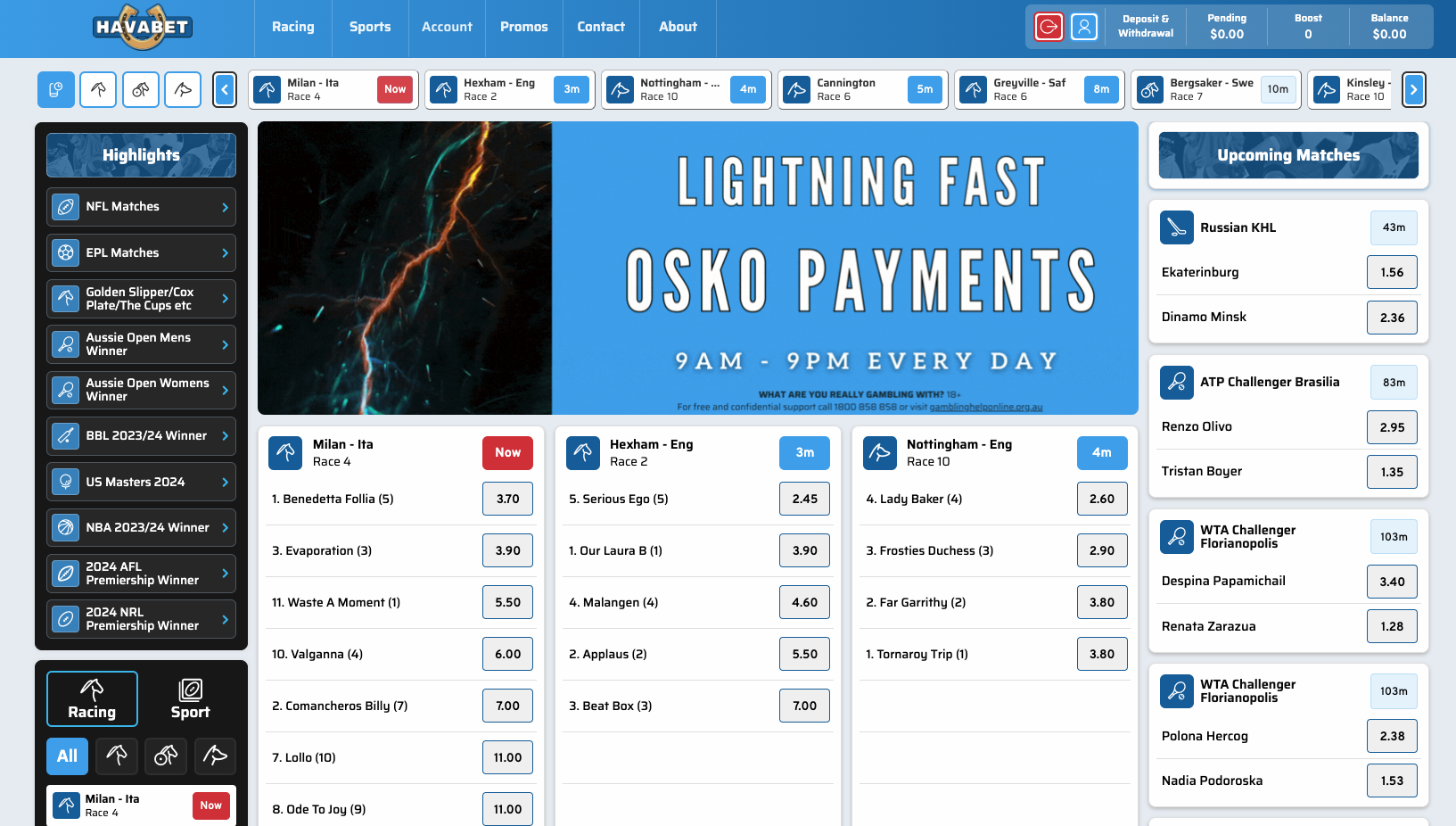Bet on Lady Baker at 2.60

coord(1102,500)
